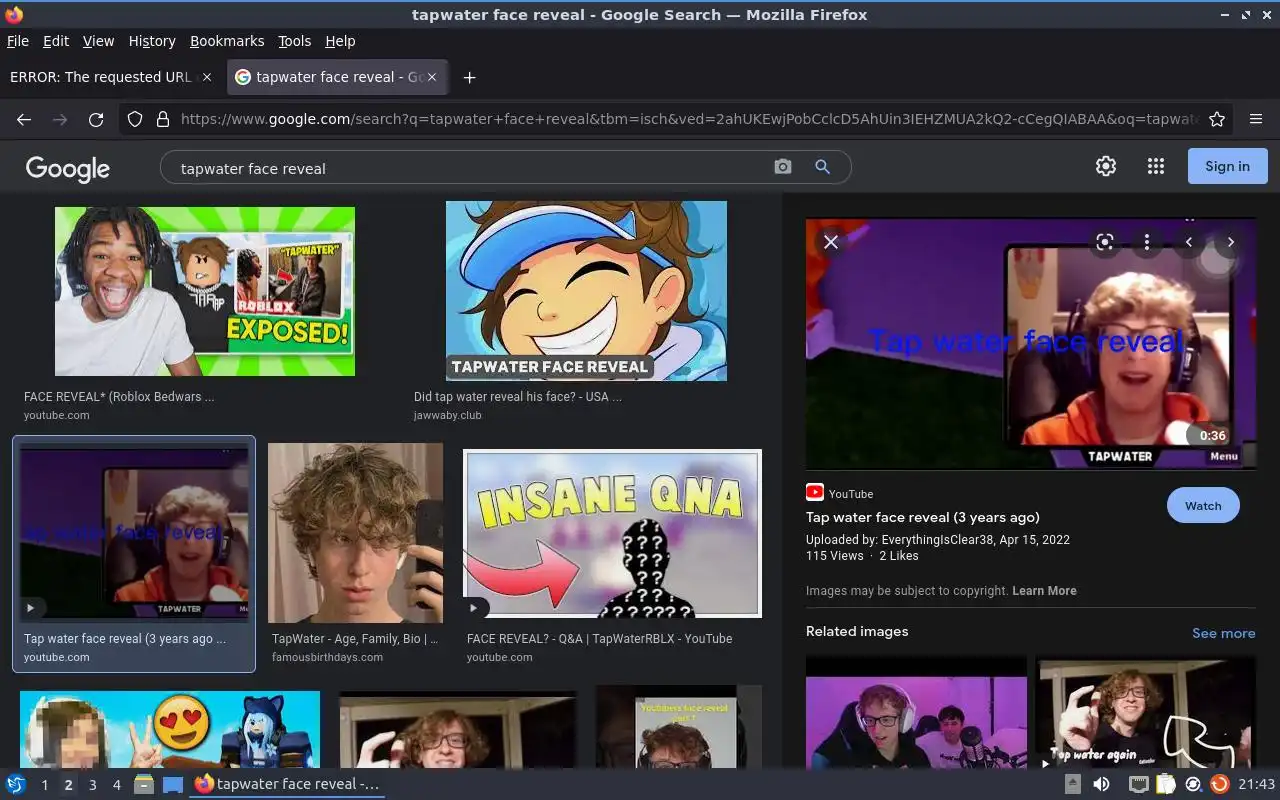Open the Edit menu
The image size is (1280, 800).
56,41
